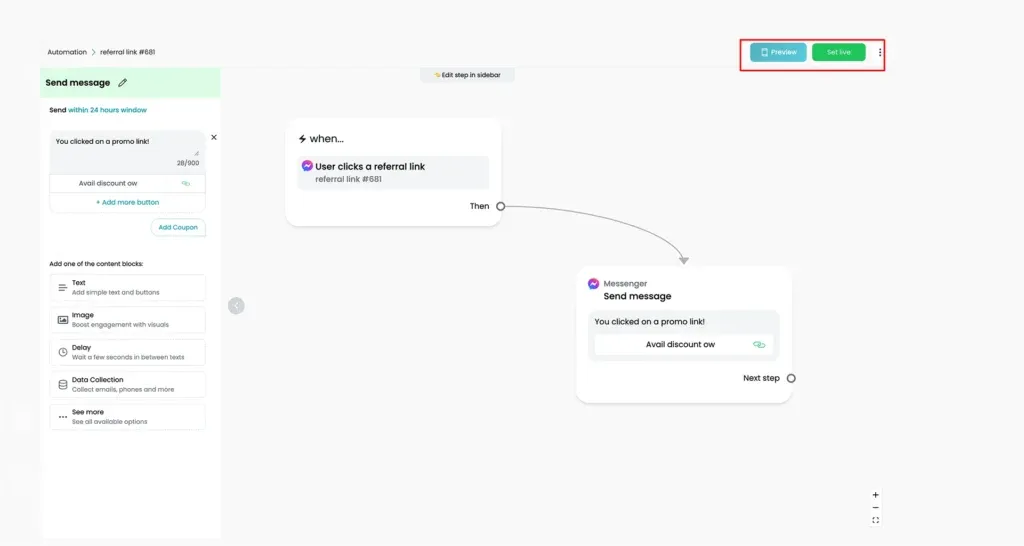Go to Automation in breadcrumb
This screenshot has width=1024, height=546.
click(x=67, y=52)
